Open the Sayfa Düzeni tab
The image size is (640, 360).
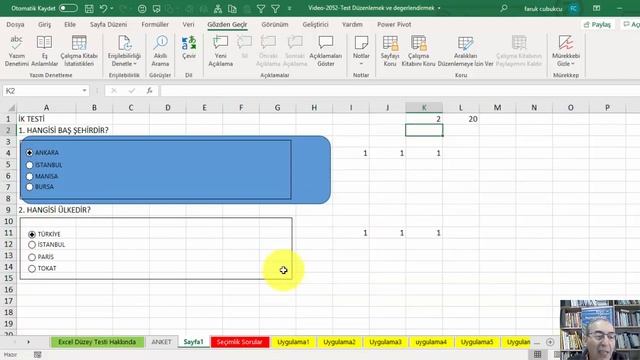pos(108,24)
